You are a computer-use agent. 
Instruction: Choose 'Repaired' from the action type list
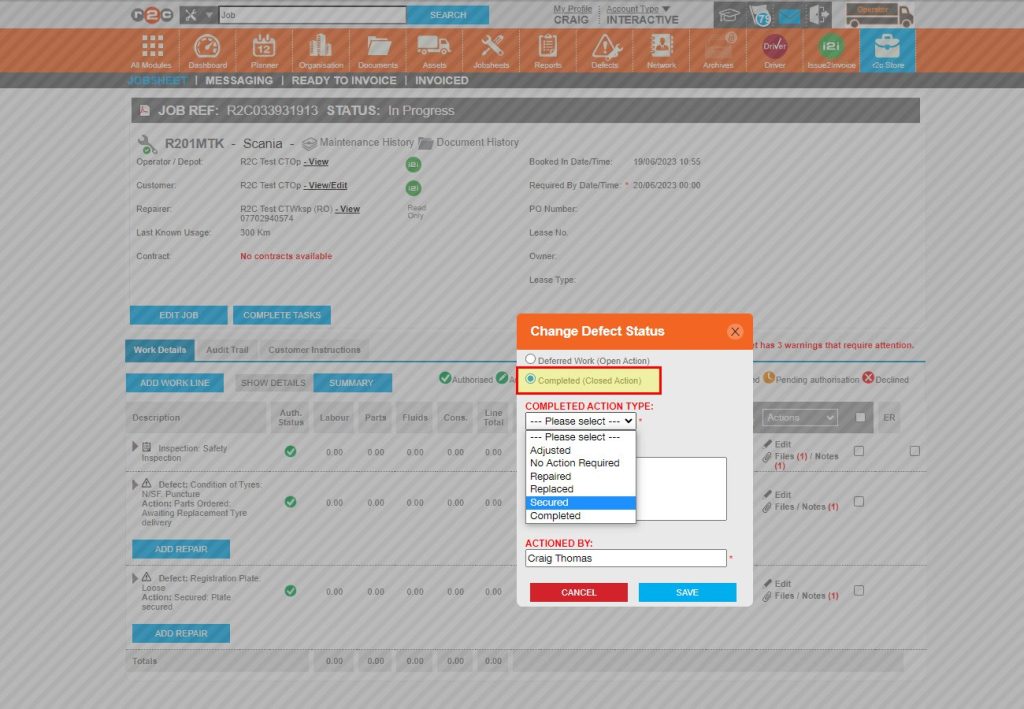pyautogui.click(x=550, y=477)
